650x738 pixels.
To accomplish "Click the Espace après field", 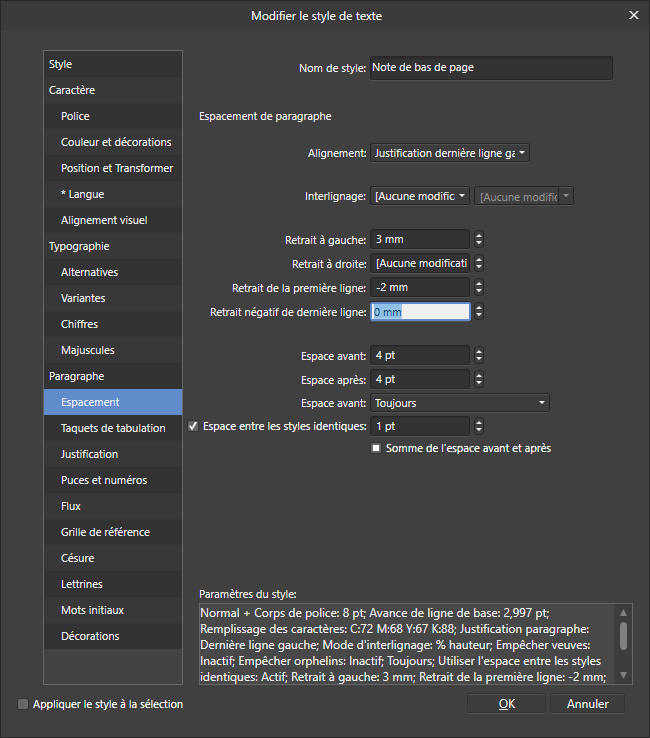I will pyautogui.click(x=420, y=379).
